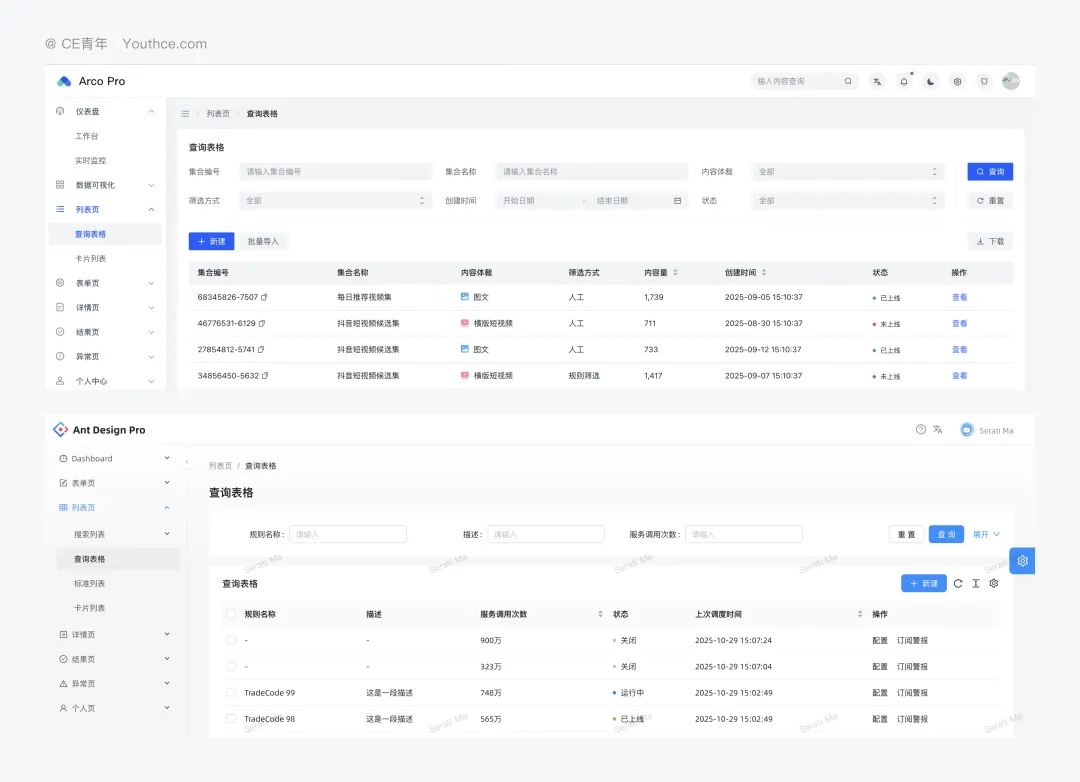Expand the search form via 展开 link
The width and height of the screenshot is (1080, 782).
(x=986, y=535)
